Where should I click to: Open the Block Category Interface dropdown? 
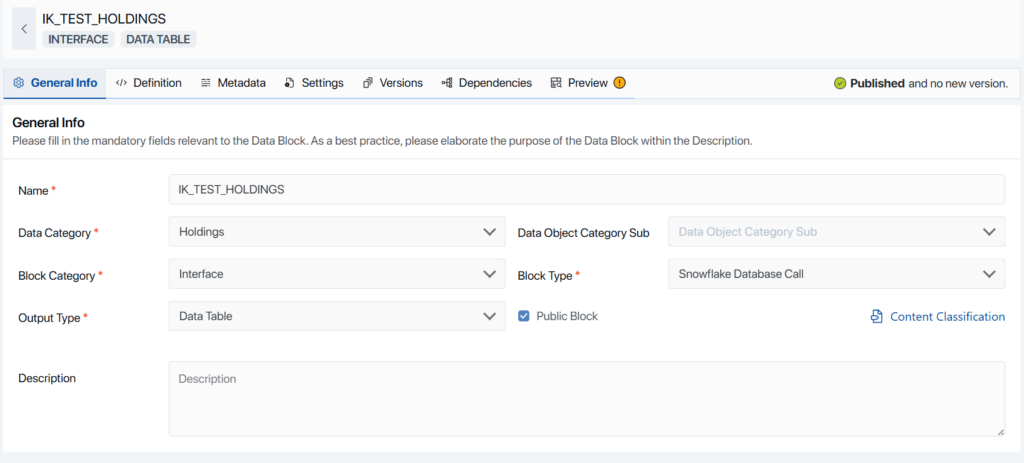click(488, 274)
